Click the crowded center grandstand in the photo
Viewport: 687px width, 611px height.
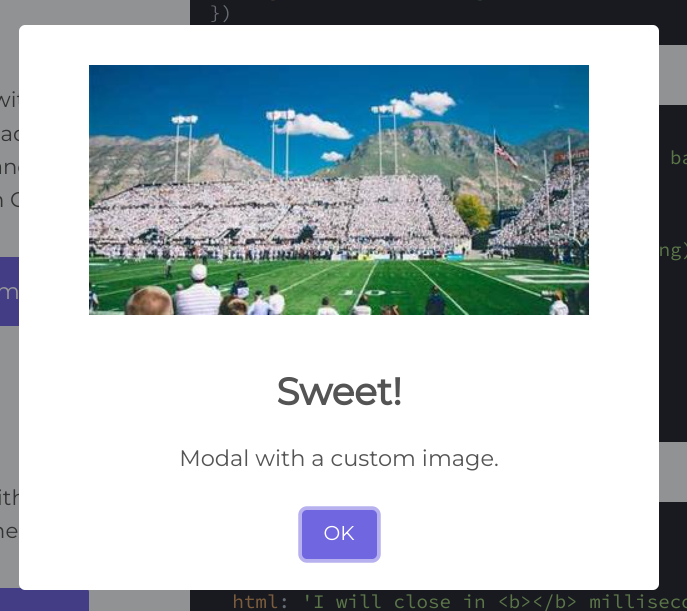coord(280,215)
